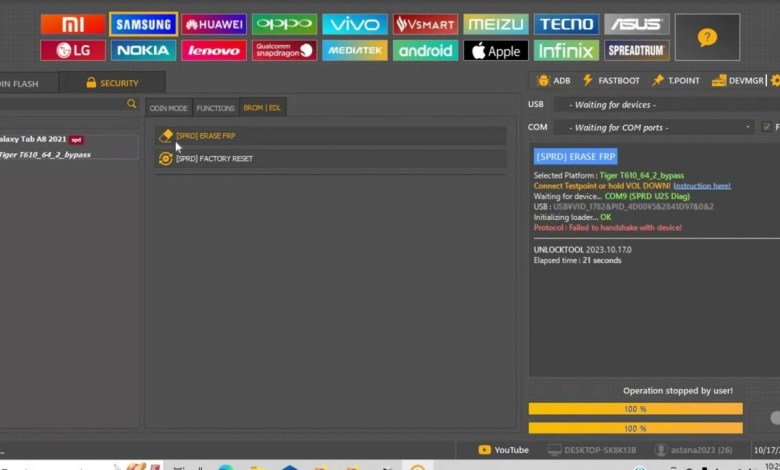Open the Fastboot tool
780x470 pixels.
[x=611, y=81]
